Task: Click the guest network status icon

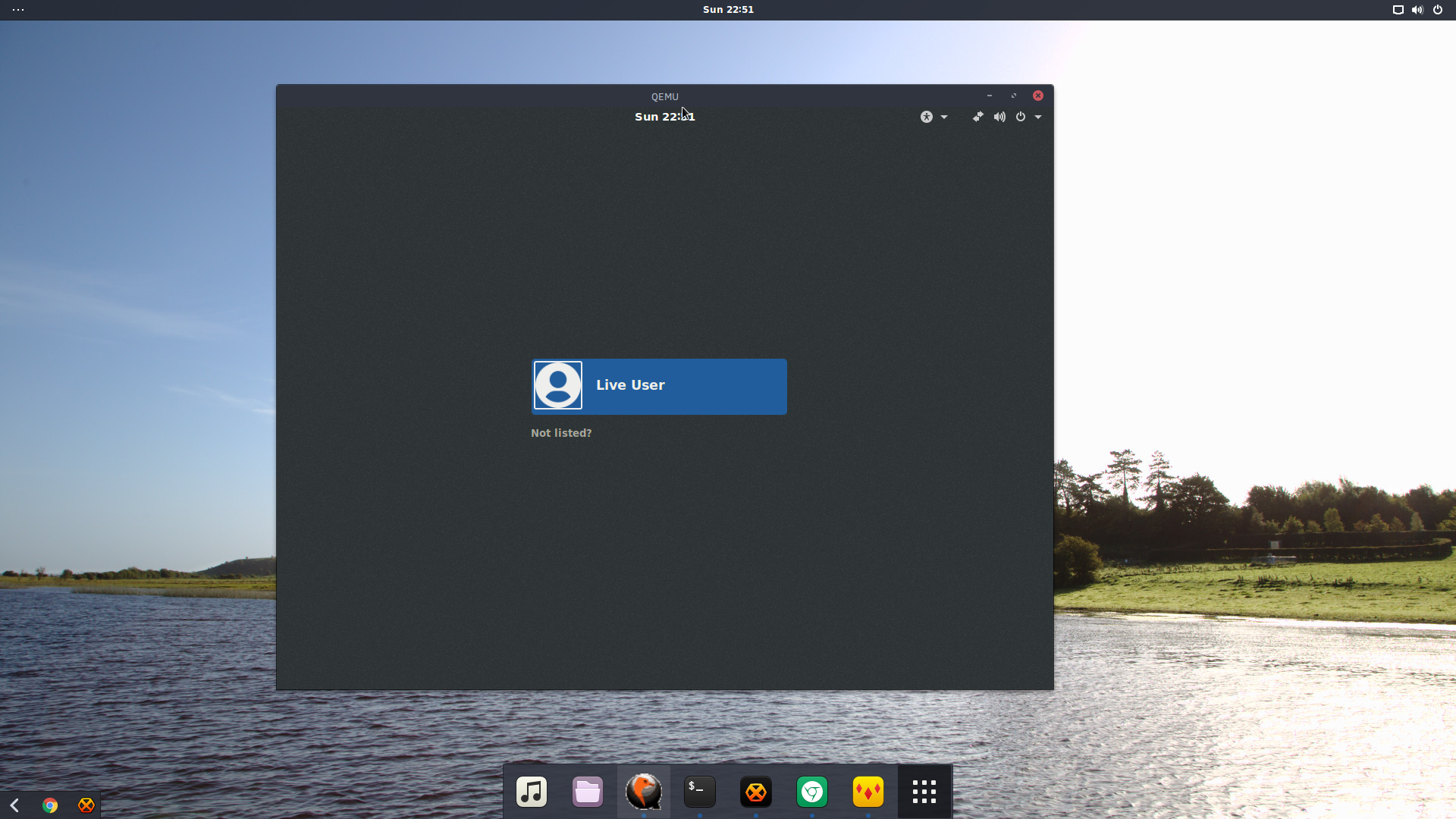Action: [978, 117]
